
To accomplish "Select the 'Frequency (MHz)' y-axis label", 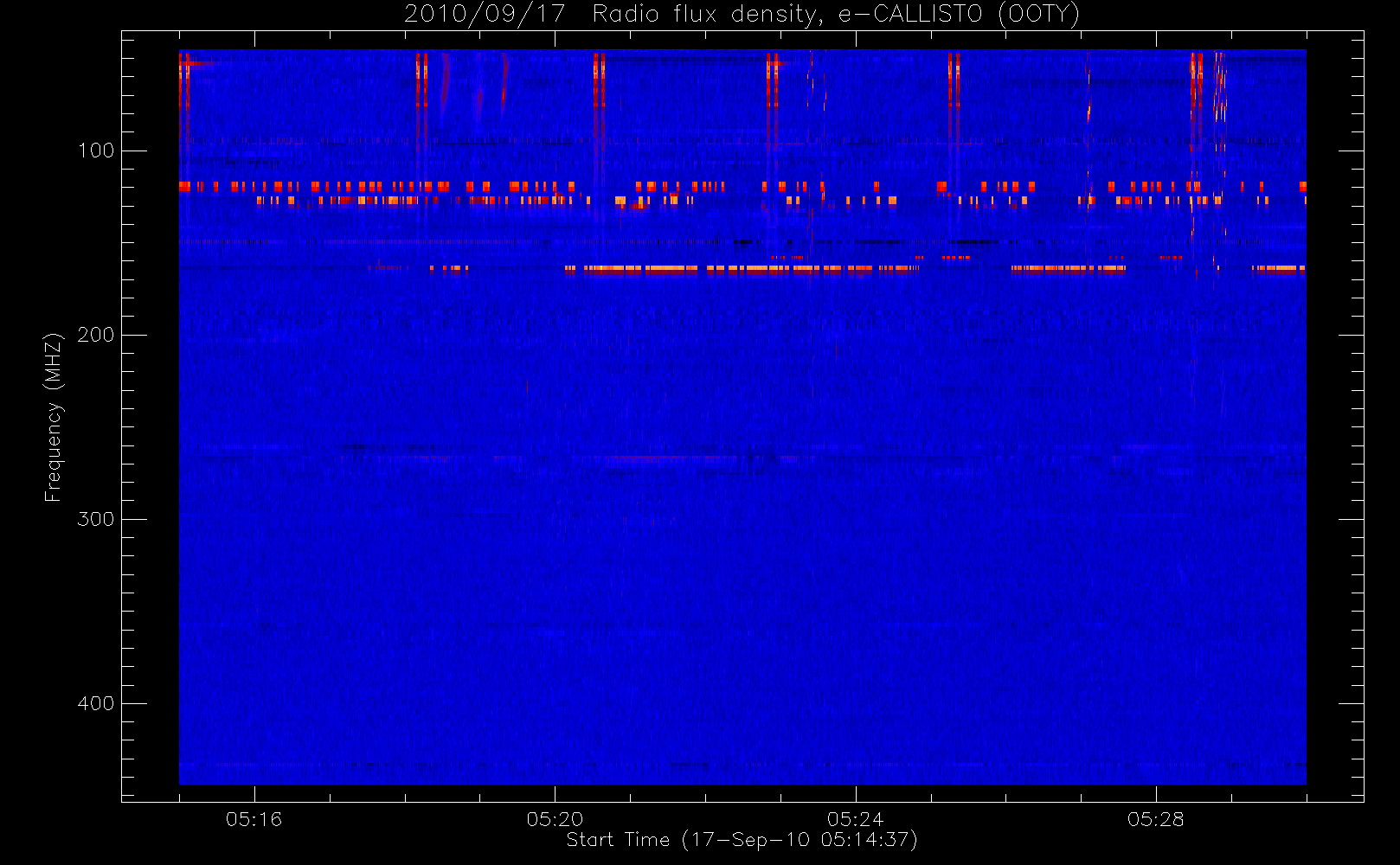I will tap(54, 417).
